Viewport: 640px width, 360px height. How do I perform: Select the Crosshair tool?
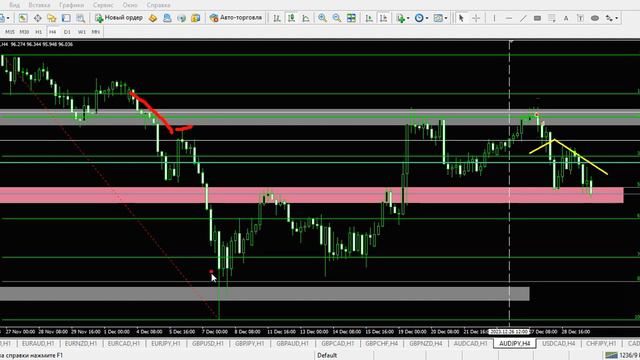476,18
